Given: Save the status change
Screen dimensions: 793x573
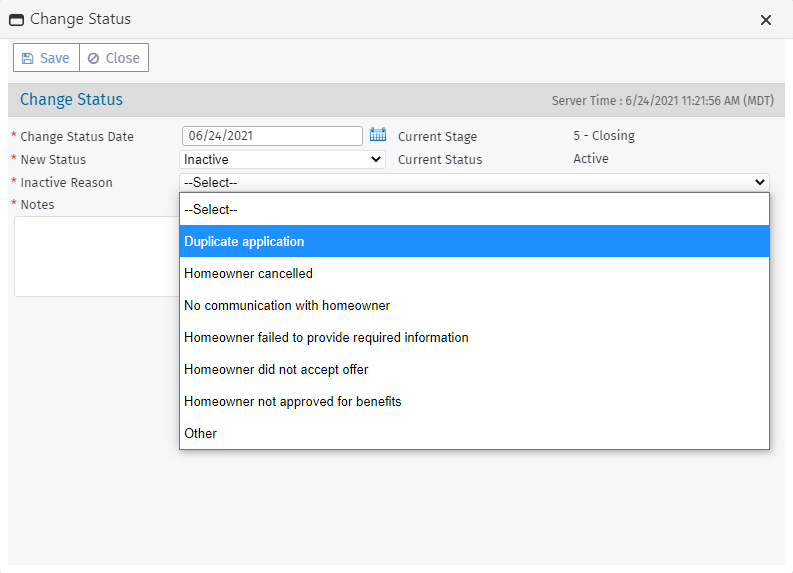Looking at the screenshot, I should pos(46,58).
